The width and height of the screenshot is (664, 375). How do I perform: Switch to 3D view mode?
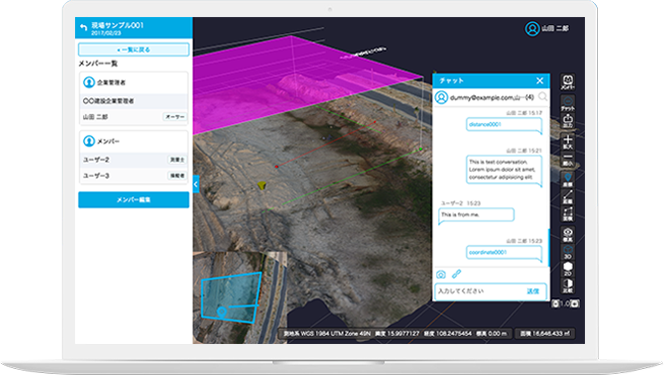pyautogui.click(x=567, y=252)
